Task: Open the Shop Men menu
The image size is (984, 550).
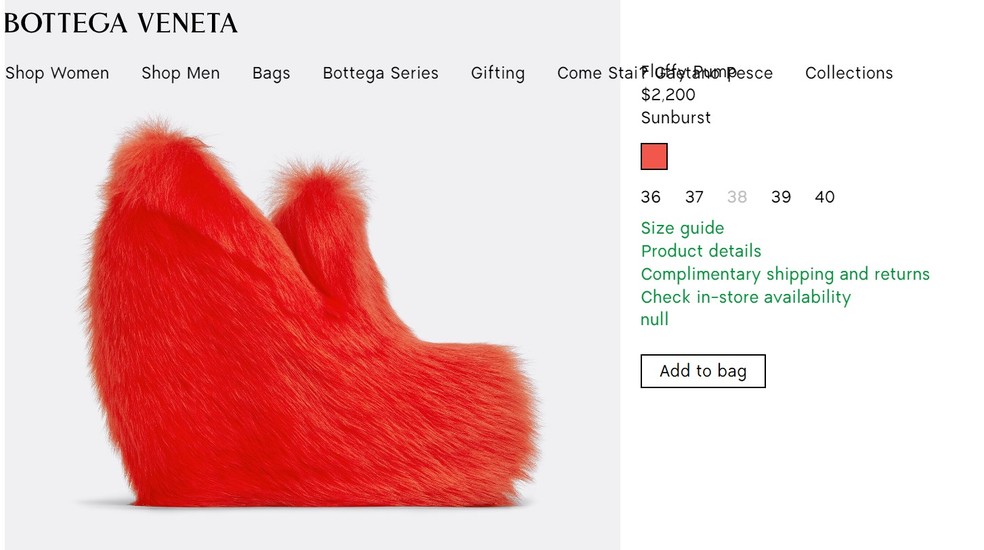Action: pos(180,73)
